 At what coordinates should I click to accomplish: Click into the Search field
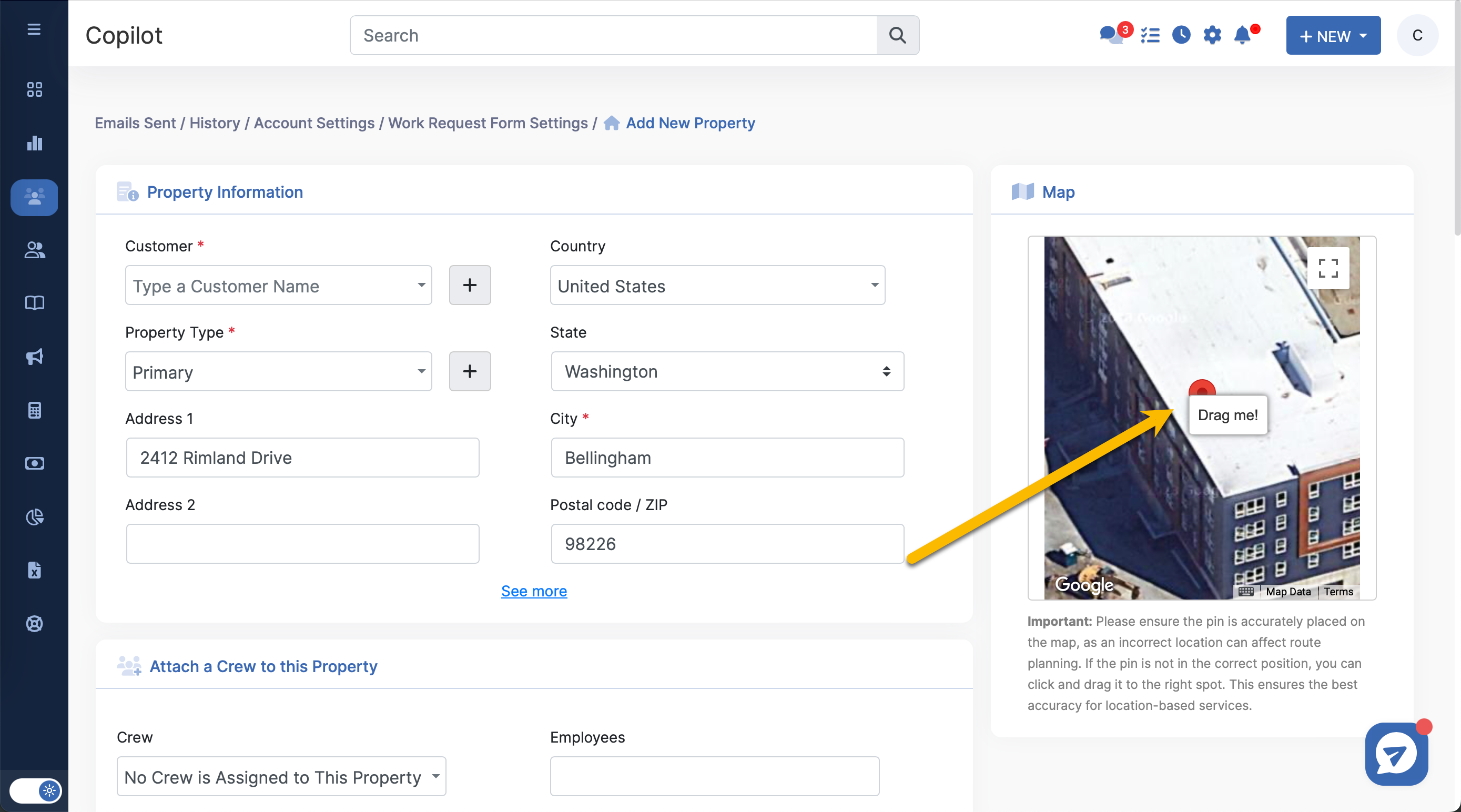(x=613, y=35)
